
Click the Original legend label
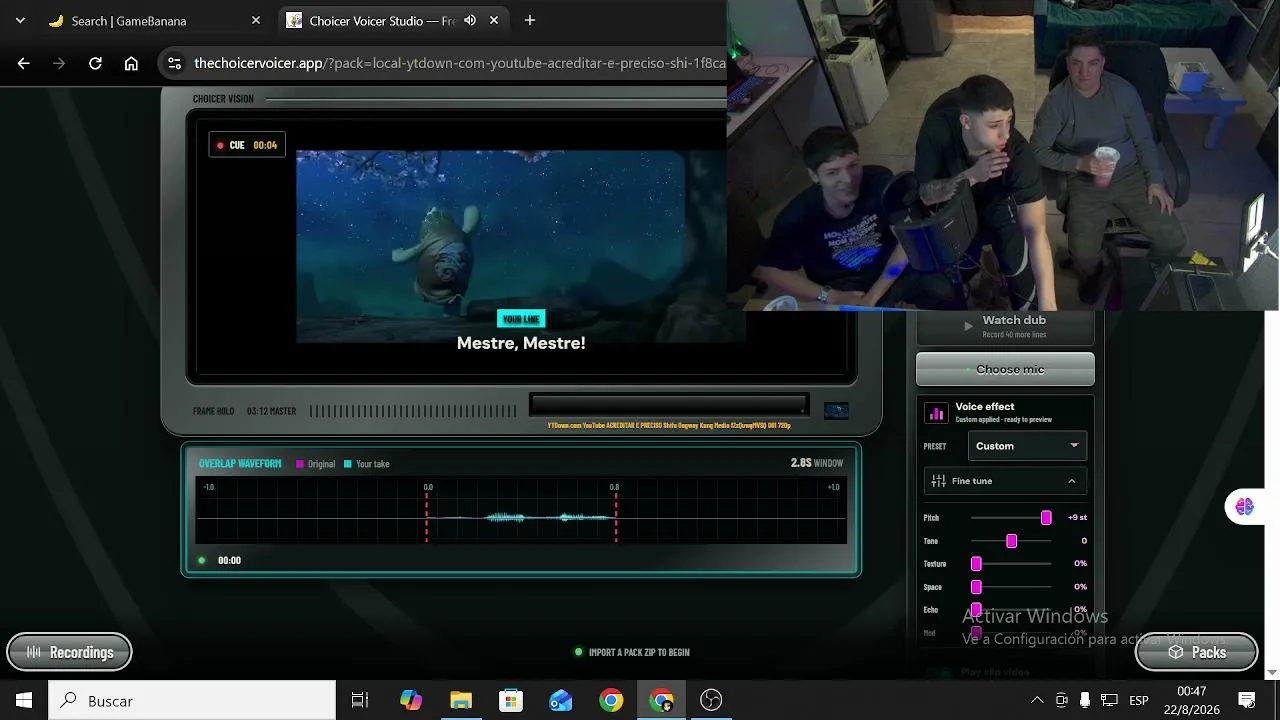click(316, 464)
